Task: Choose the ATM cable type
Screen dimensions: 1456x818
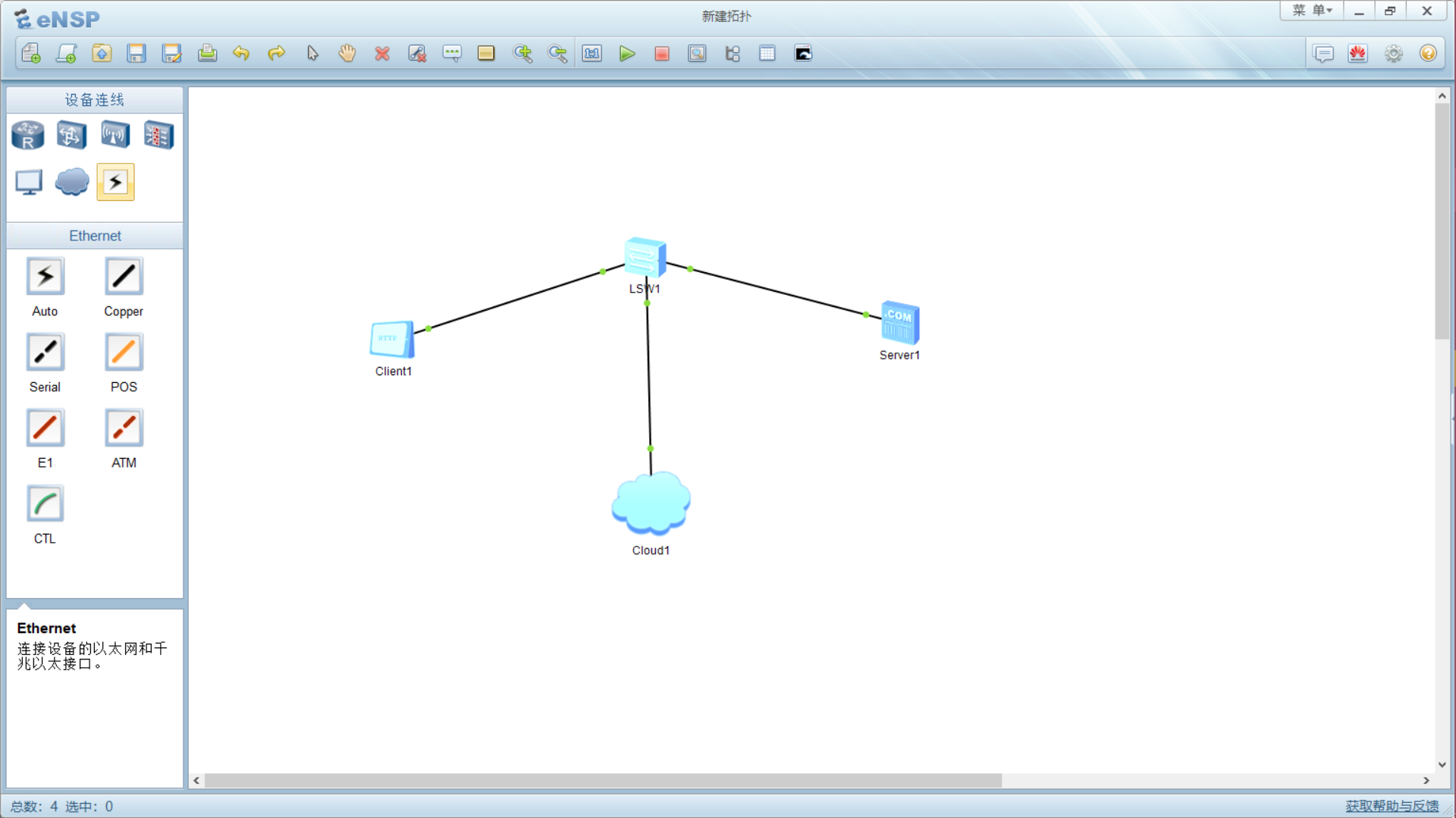Action: 124,428
